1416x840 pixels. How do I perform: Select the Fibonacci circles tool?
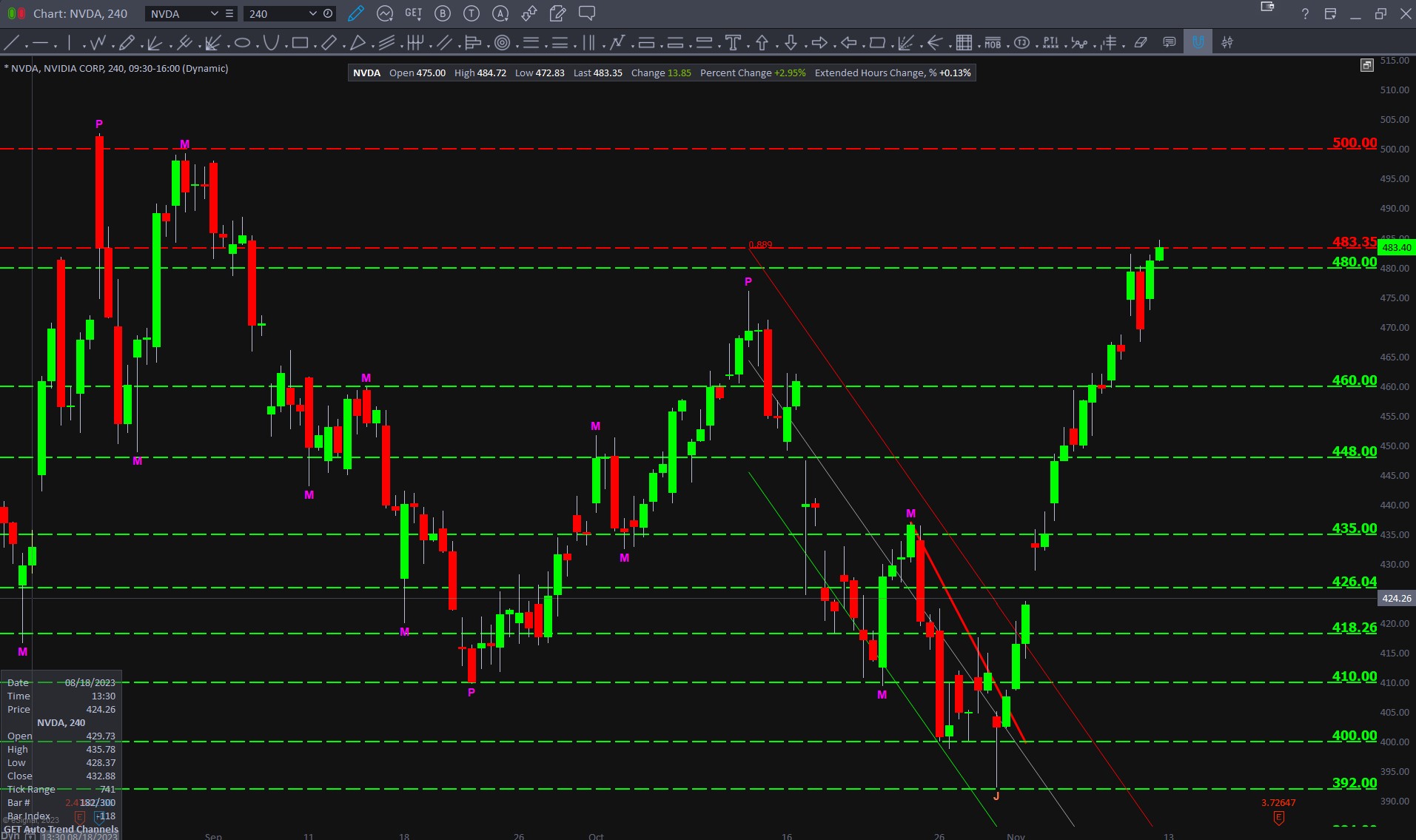click(x=502, y=43)
